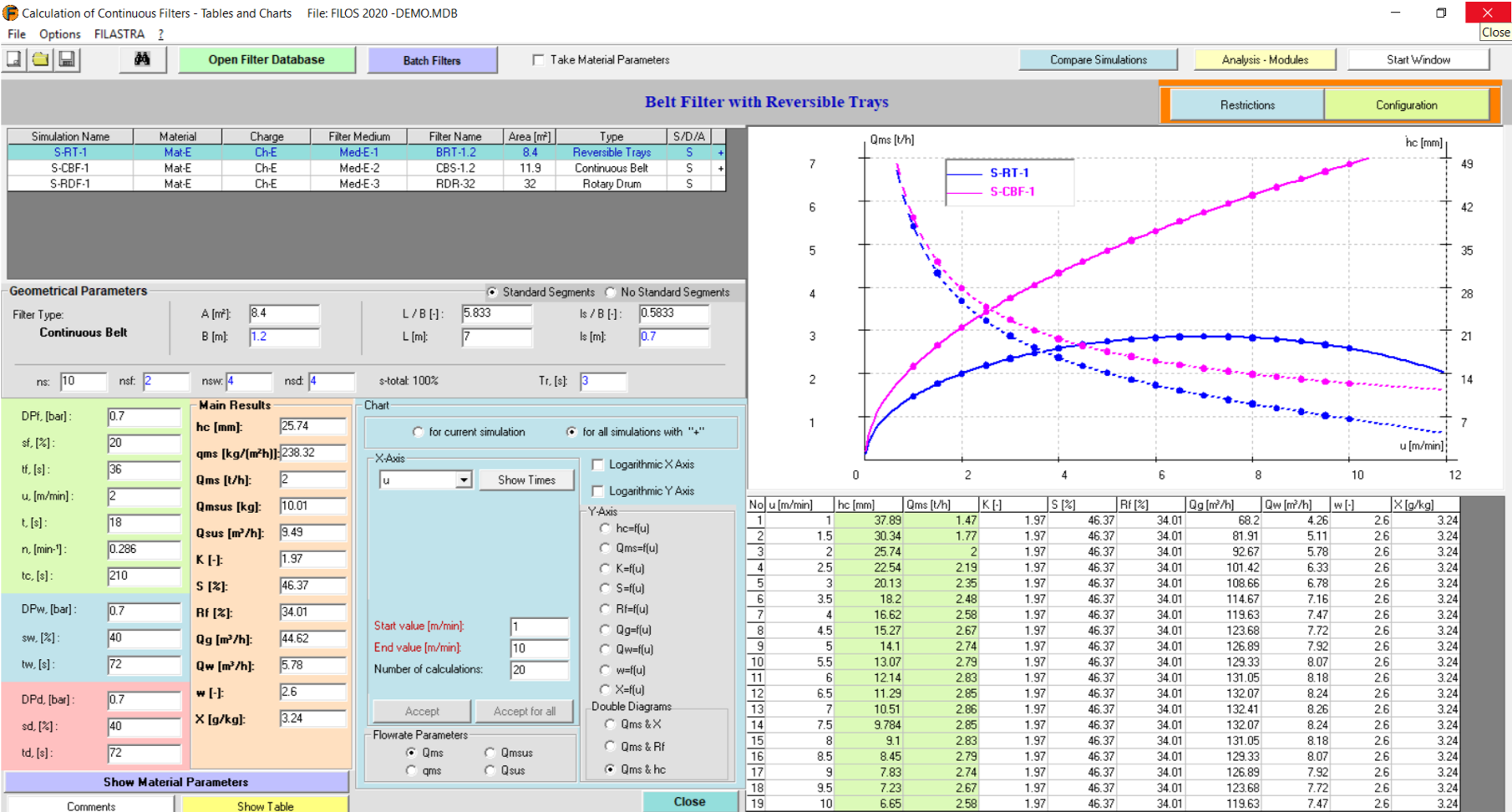Select Qms & hc double diagram
Image resolution: width=1512 pixels, height=812 pixels.
610,769
